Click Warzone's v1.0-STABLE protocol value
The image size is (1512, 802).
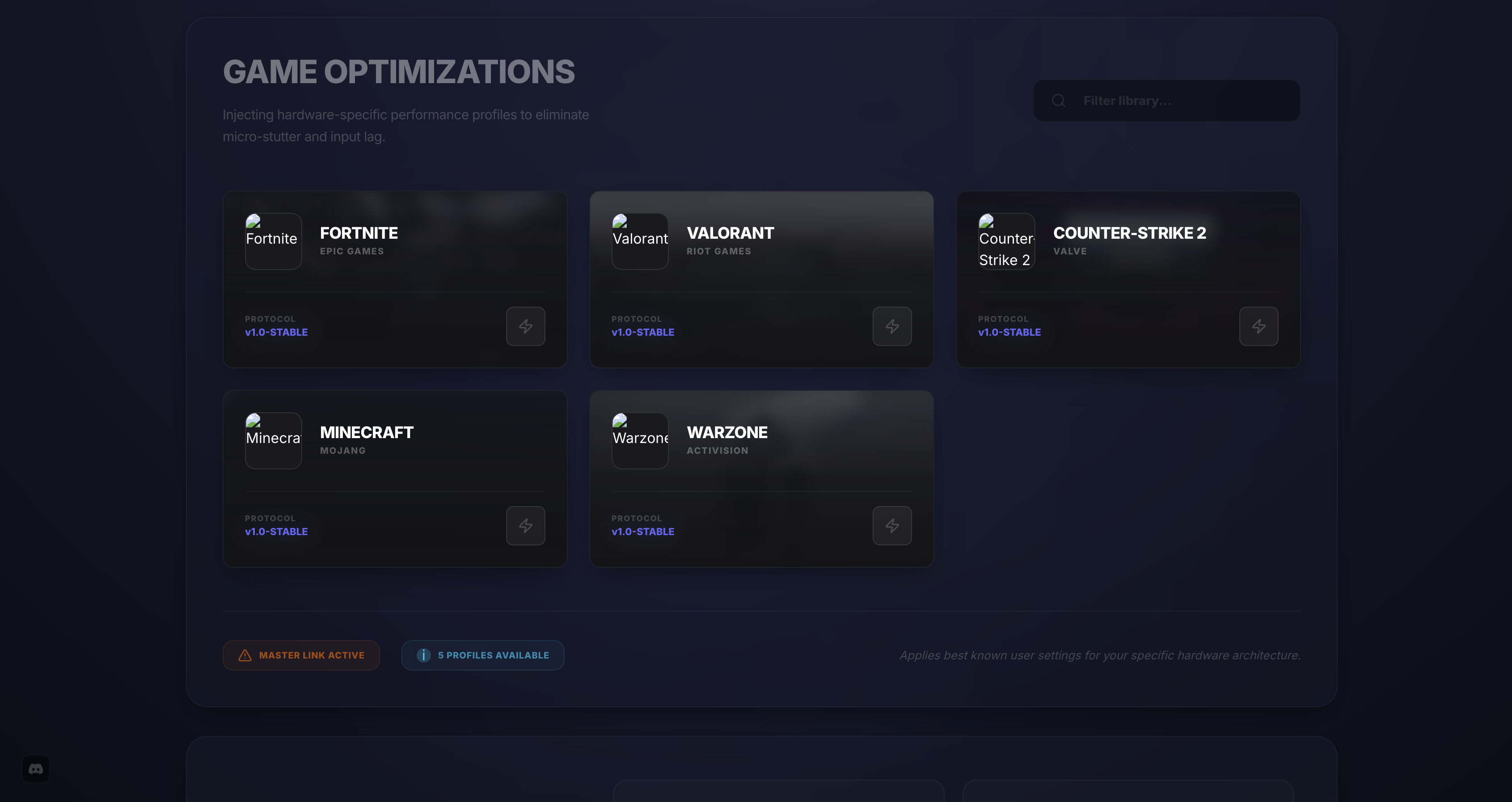[x=643, y=532]
